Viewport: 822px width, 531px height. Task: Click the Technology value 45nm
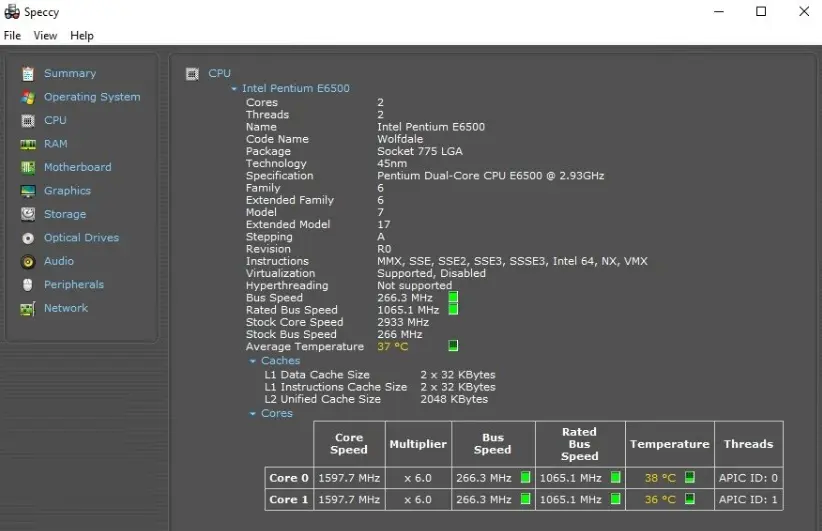point(392,164)
